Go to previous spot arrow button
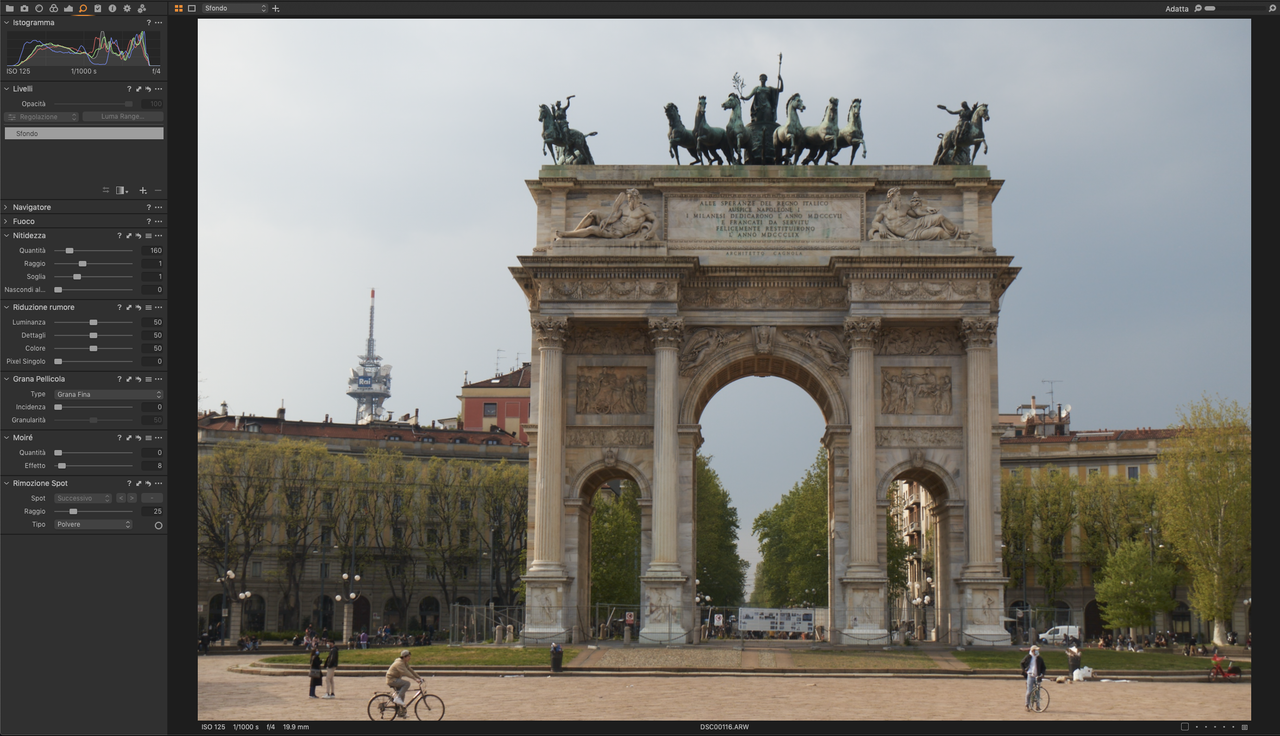Viewport: 1280px width, 736px height. tap(121, 498)
